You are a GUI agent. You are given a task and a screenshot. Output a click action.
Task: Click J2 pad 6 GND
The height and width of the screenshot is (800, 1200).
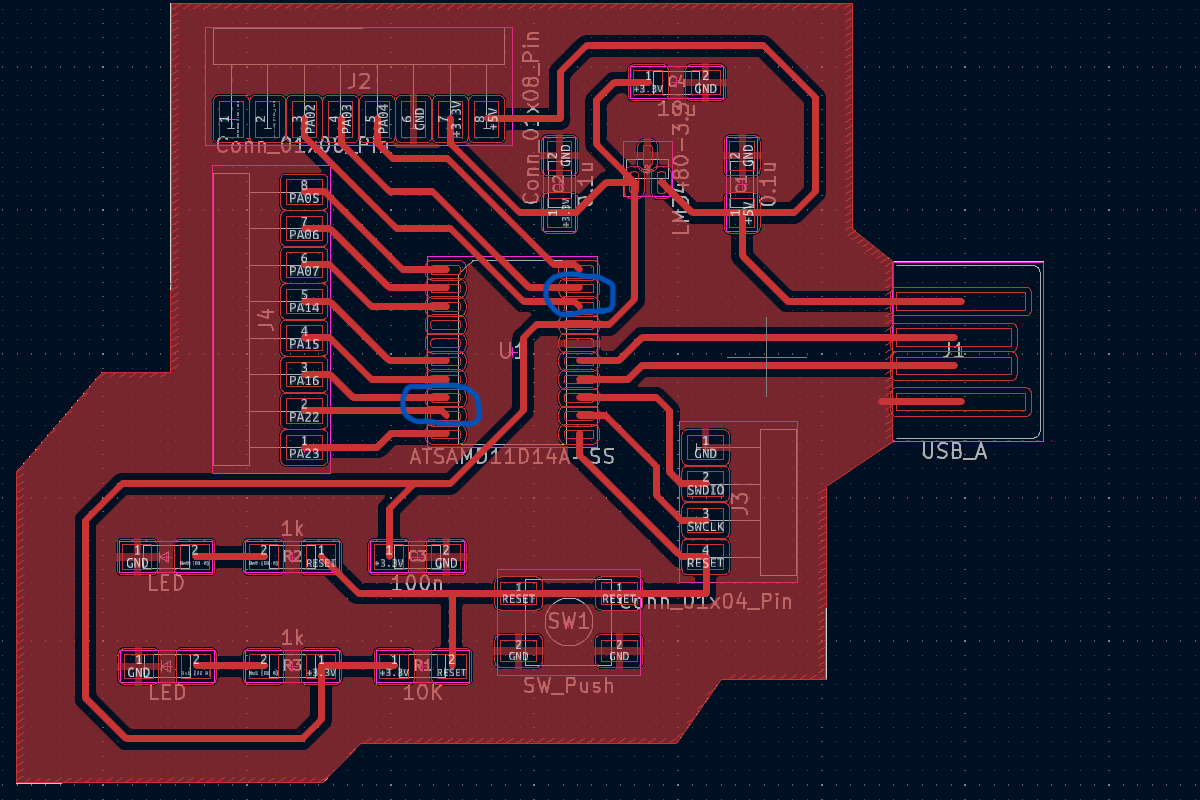tap(414, 119)
